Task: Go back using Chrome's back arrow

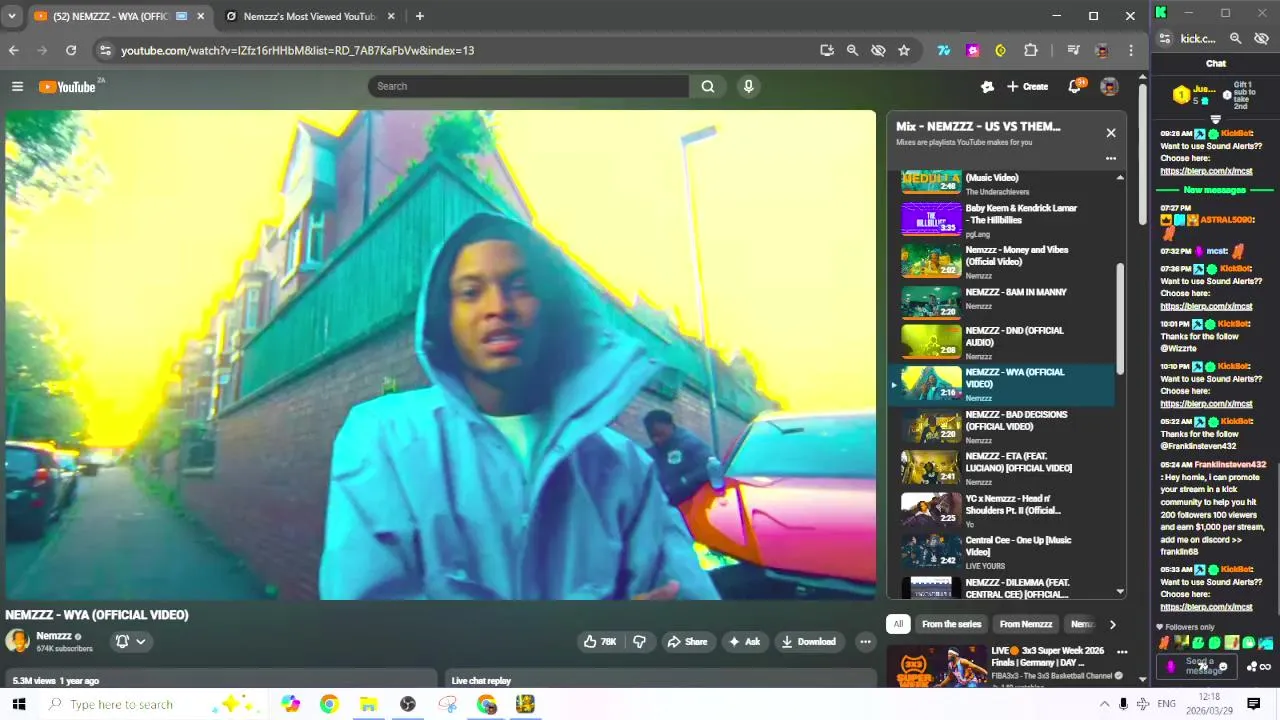Action: (x=14, y=50)
